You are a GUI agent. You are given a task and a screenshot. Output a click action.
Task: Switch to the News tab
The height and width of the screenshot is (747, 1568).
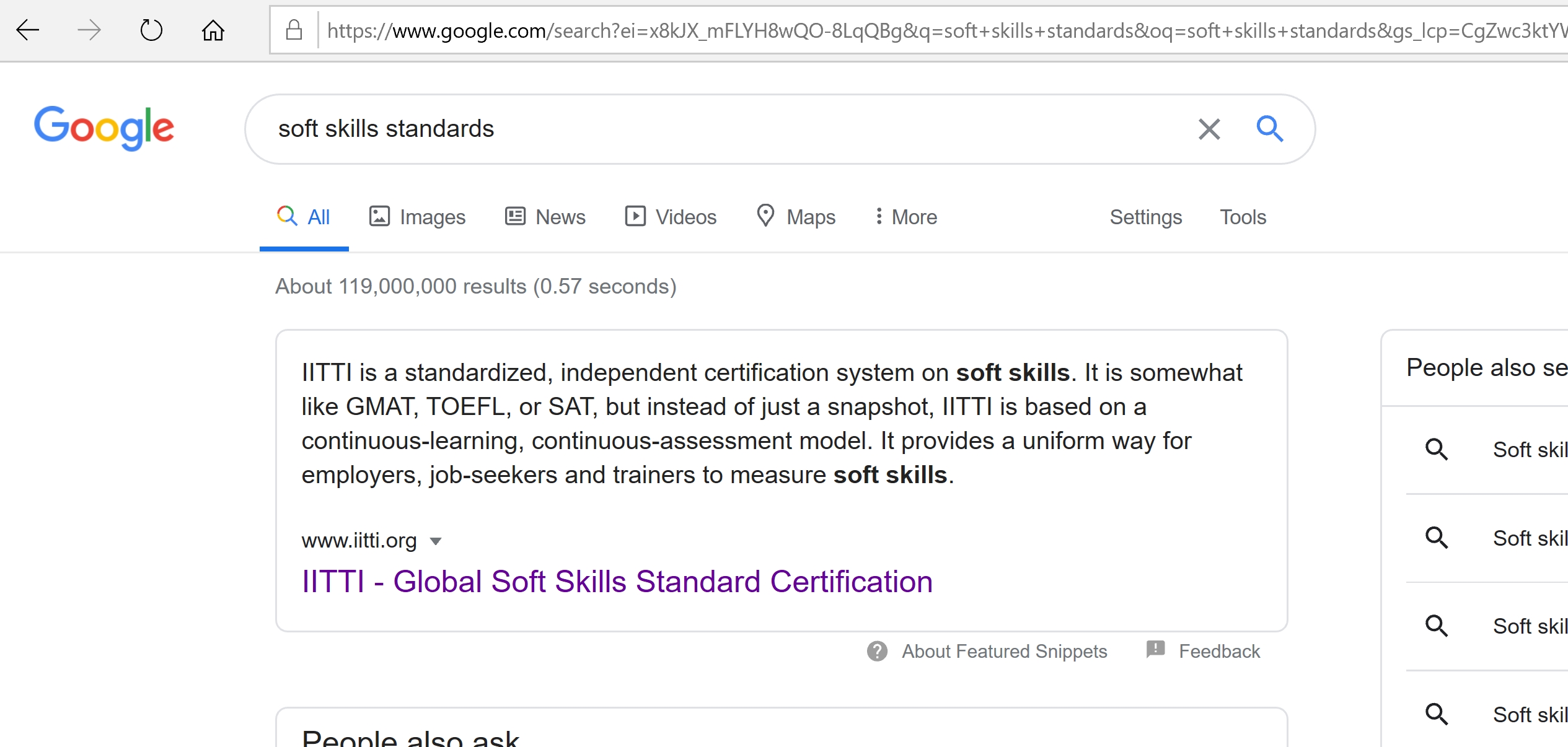[x=545, y=217]
